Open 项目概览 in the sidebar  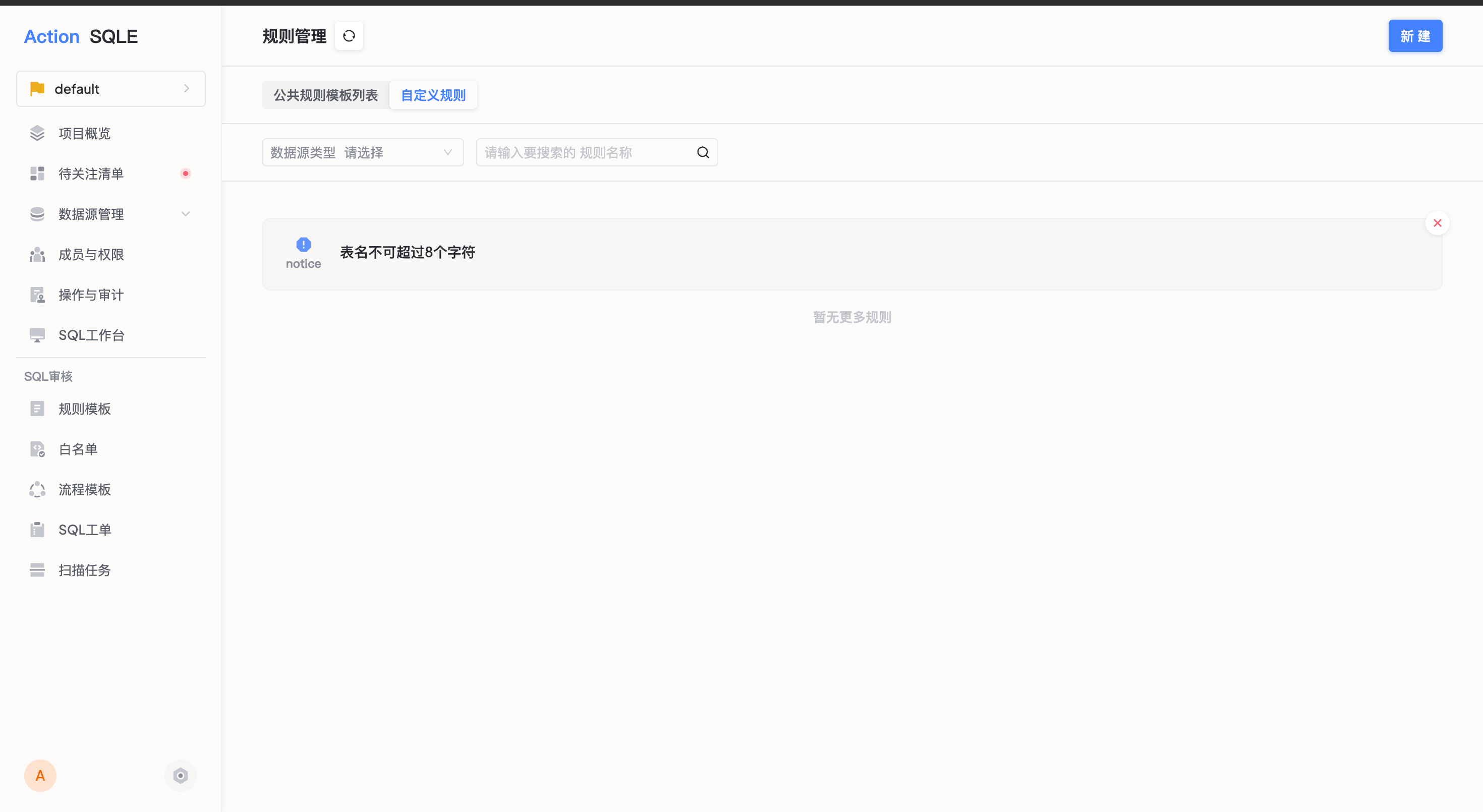pos(111,134)
